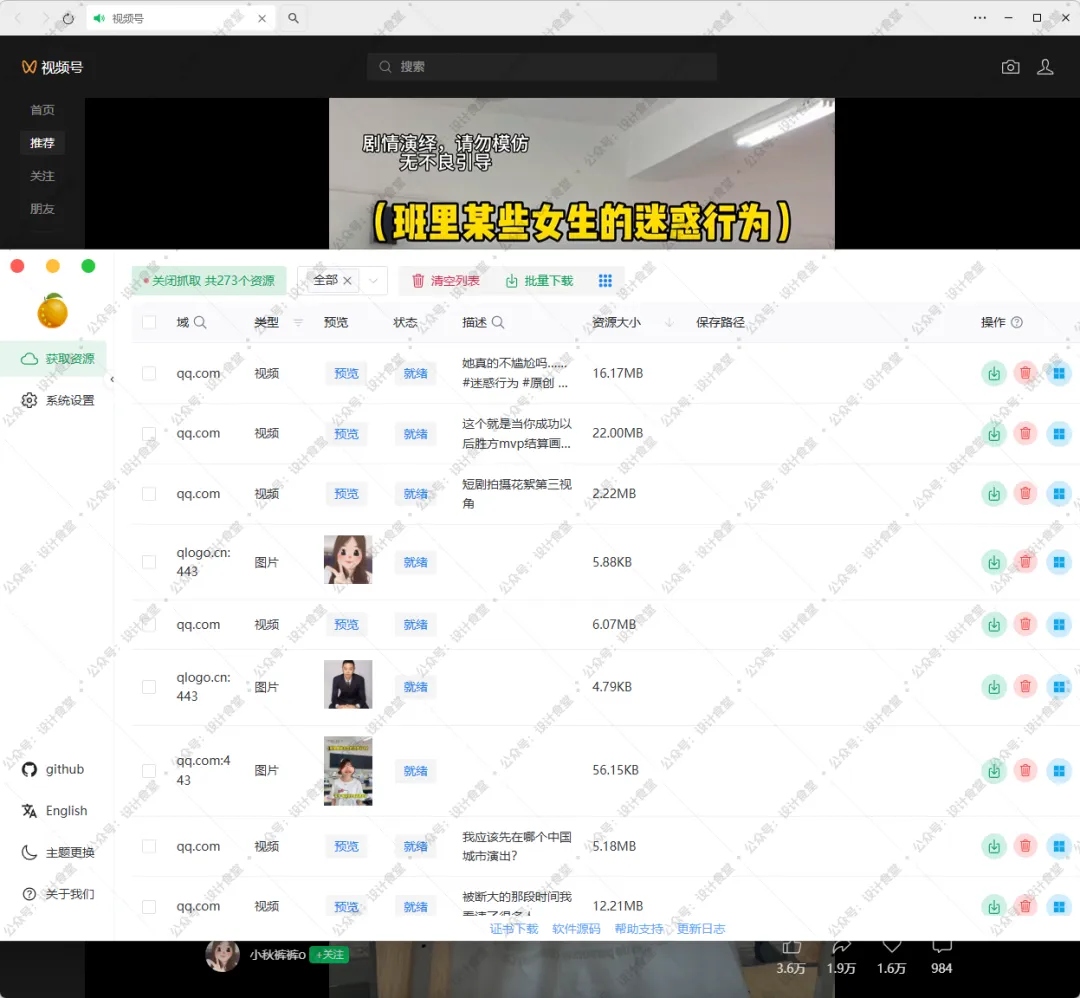The height and width of the screenshot is (998, 1080).
Task: Filter the 类型 type column
Action: (298, 322)
